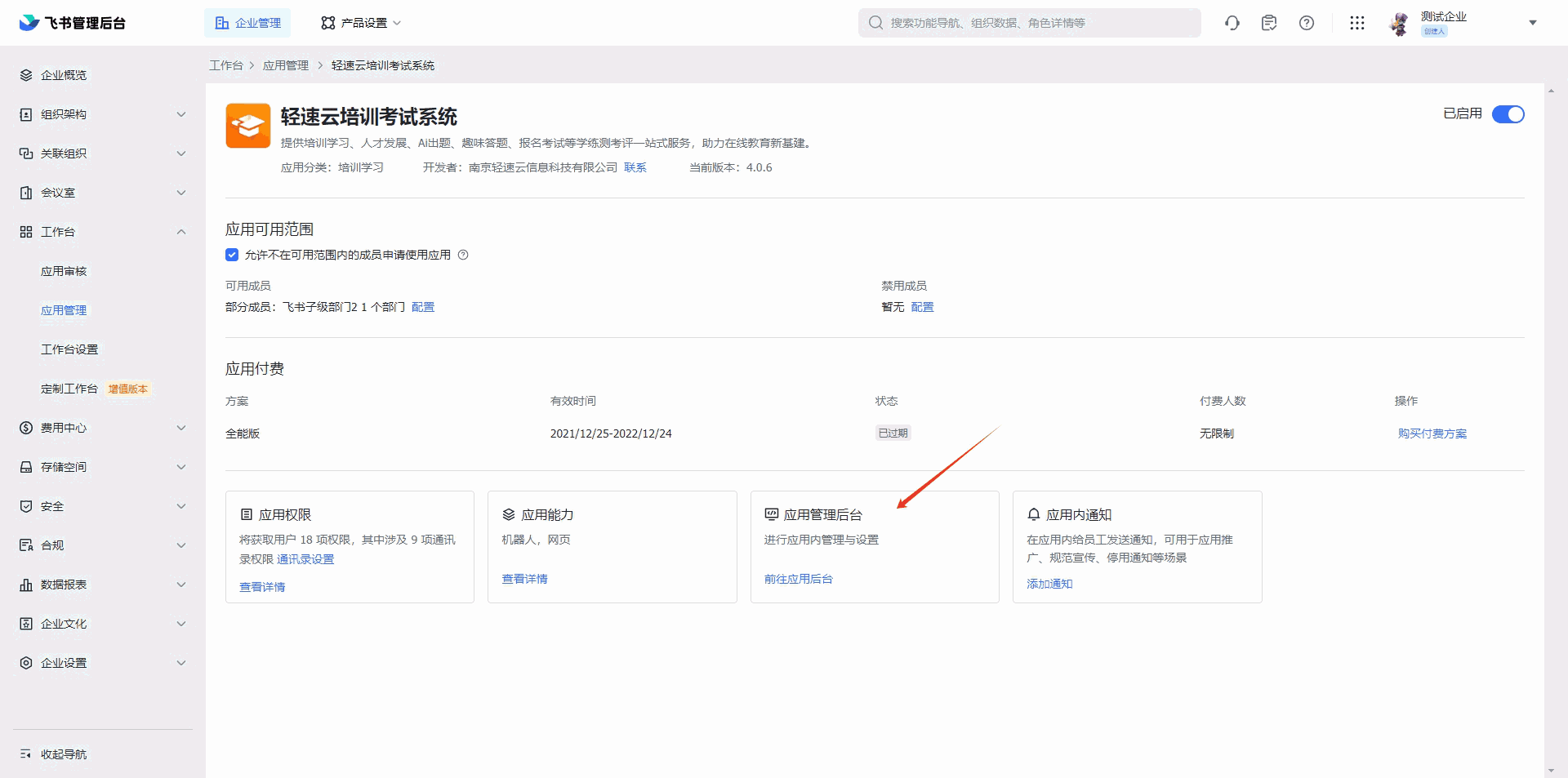The height and width of the screenshot is (778, 1568).
Task: Uncheck 允许不在可用范围内的成员申请使用应用 checkbox
Action: (232, 255)
